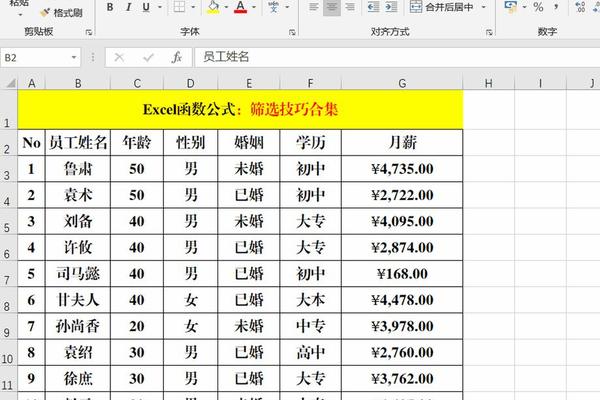
Task: Select column E header
Action: click(x=249, y=83)
